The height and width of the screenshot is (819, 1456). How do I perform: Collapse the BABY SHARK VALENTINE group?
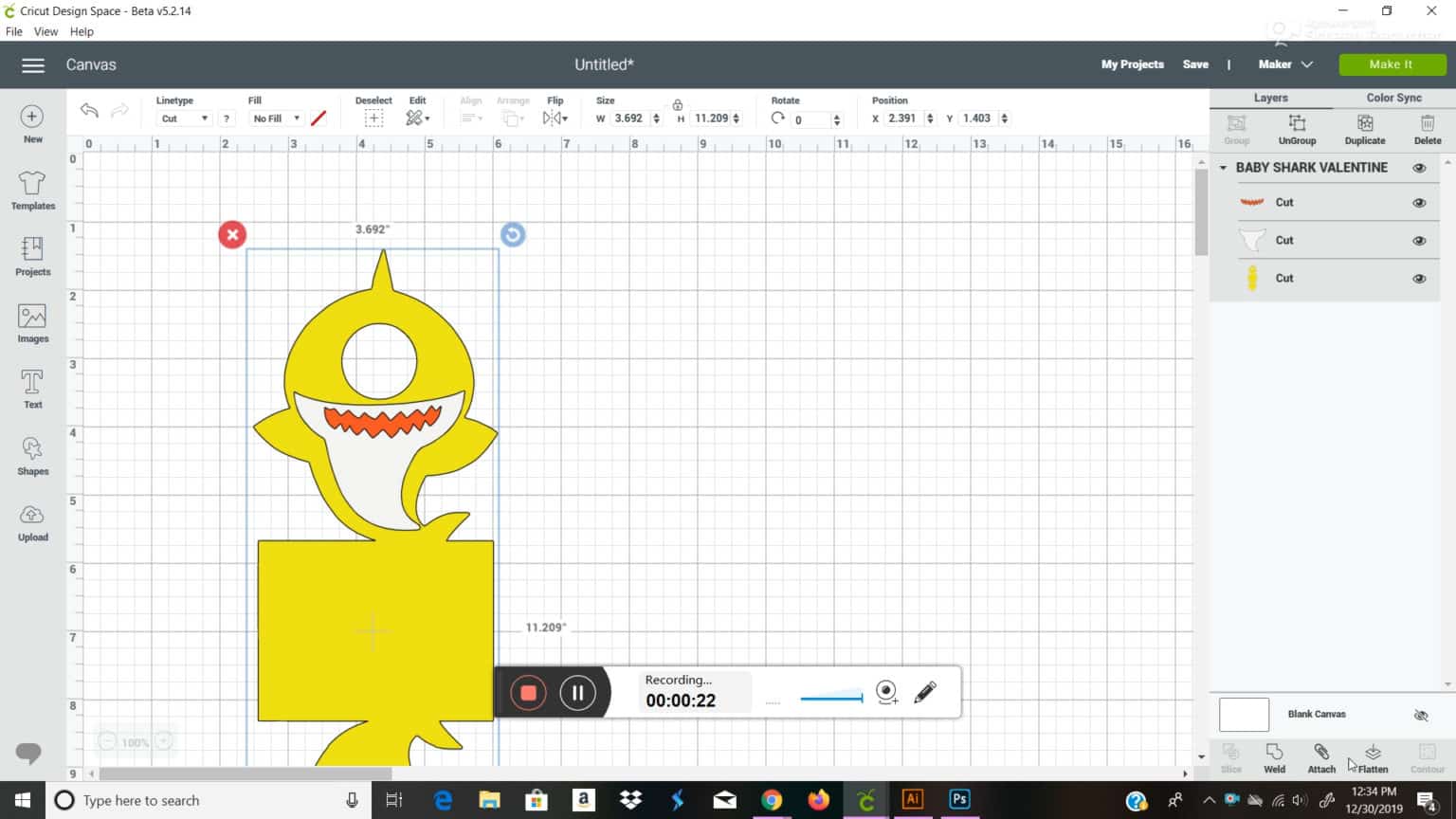[x=1223, y=168]
